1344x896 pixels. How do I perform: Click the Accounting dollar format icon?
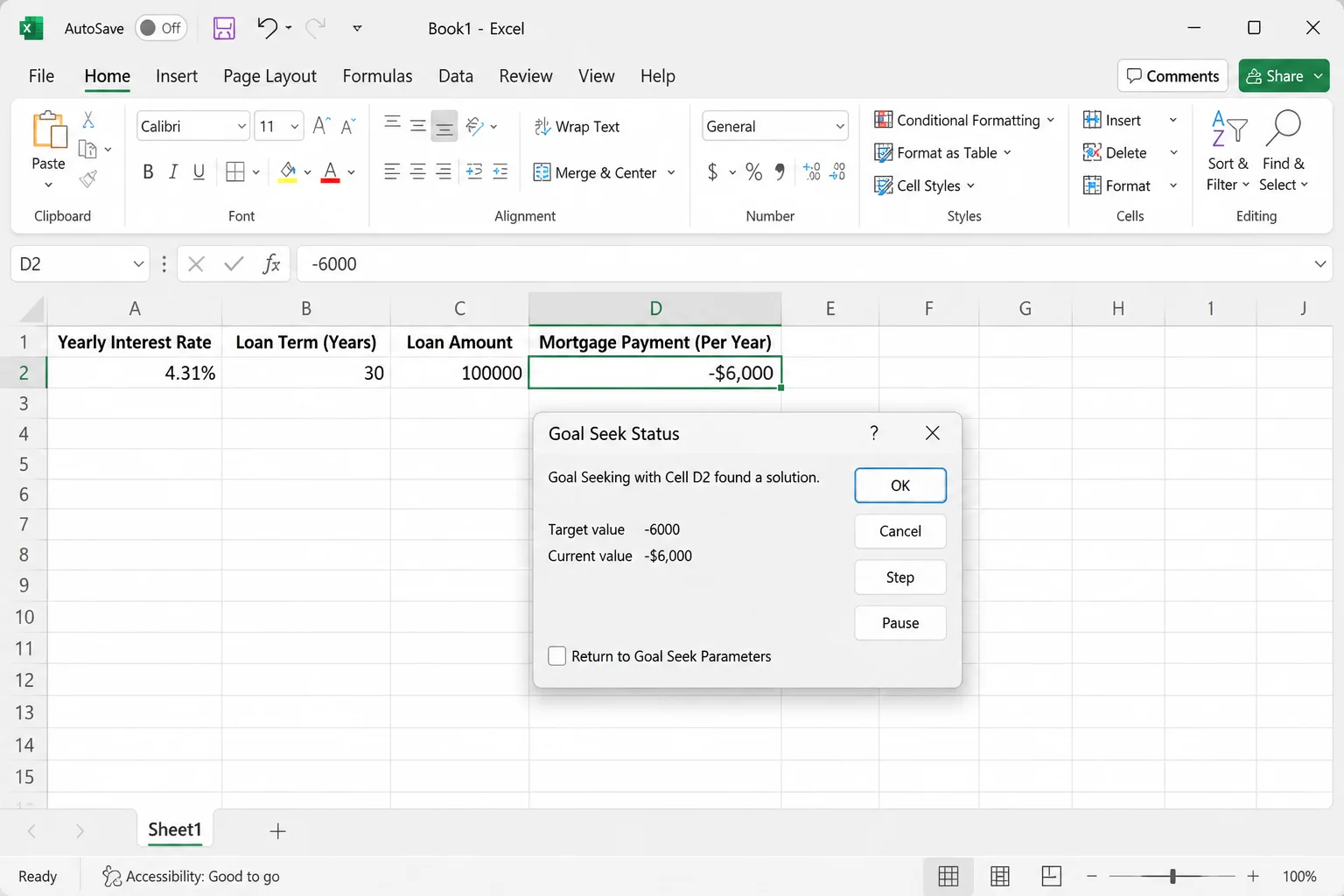coord(712,171)
